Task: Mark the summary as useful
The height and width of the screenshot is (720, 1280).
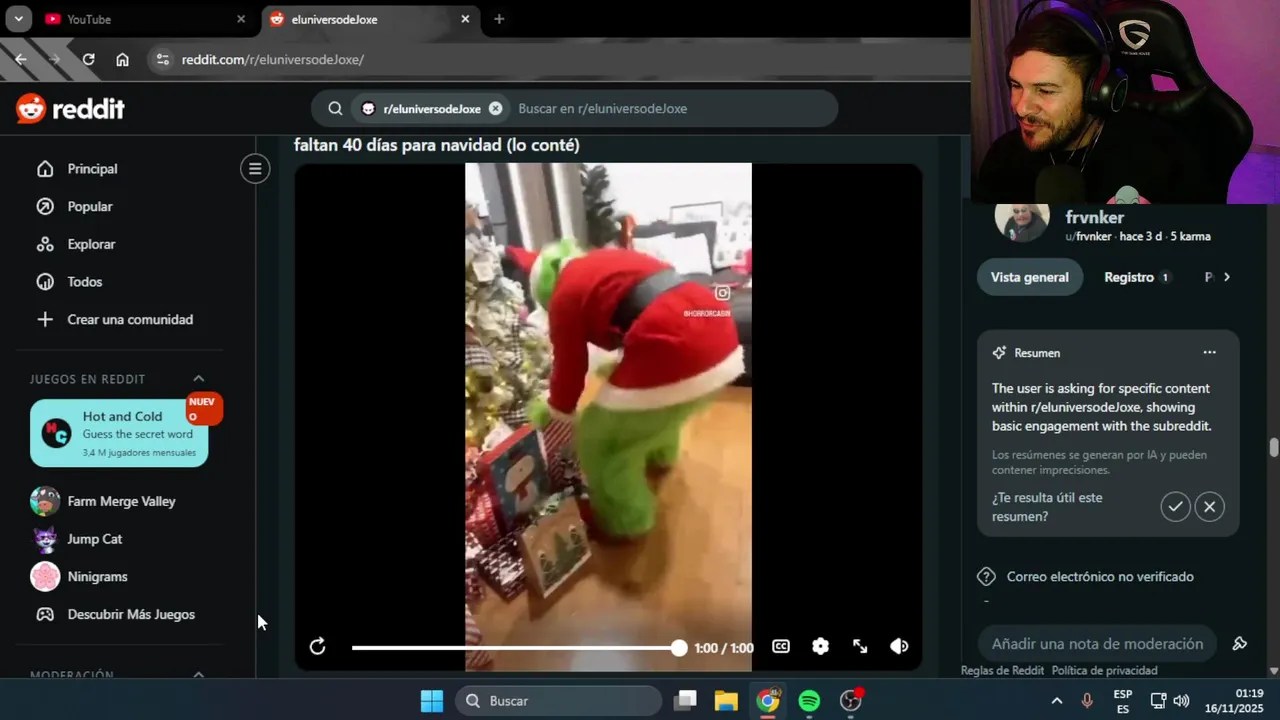Action: 1175,507
